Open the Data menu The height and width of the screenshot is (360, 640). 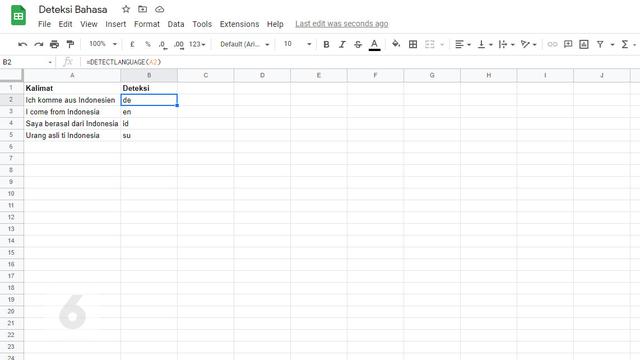(176, 24)
